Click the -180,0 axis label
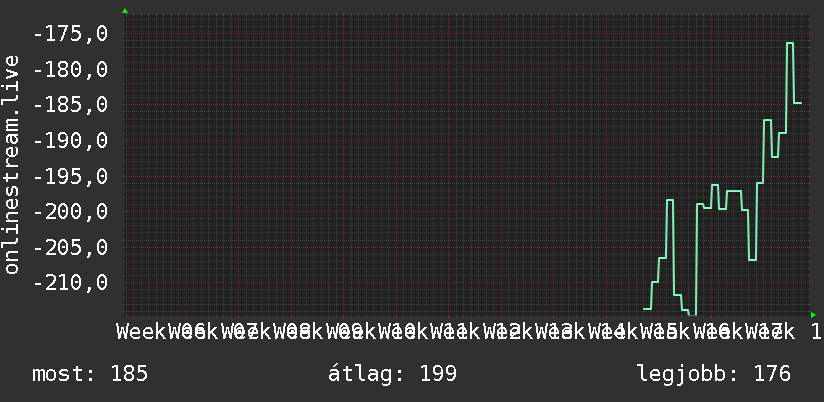This screenshot has height=402, width=824. pyautogui.click(x=70, y=69)
